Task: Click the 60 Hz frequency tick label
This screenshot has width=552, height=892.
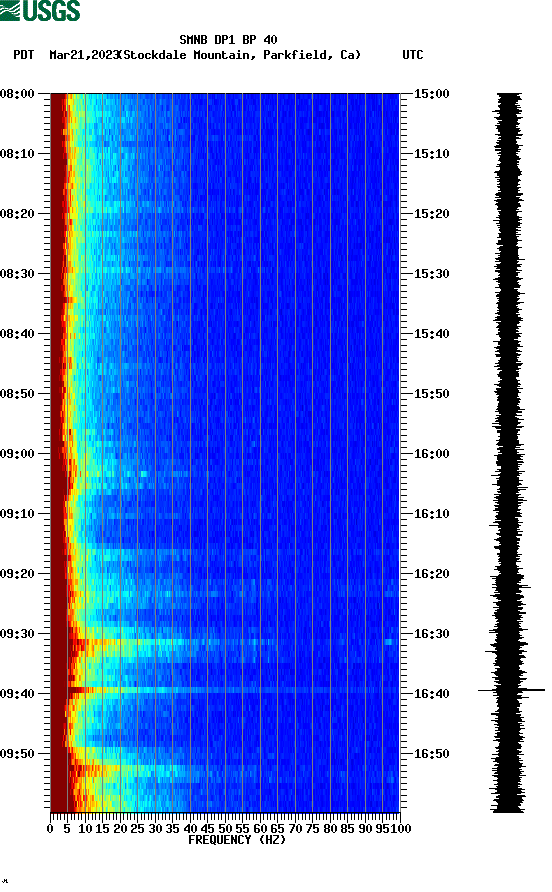Action: tap(260, 829)
